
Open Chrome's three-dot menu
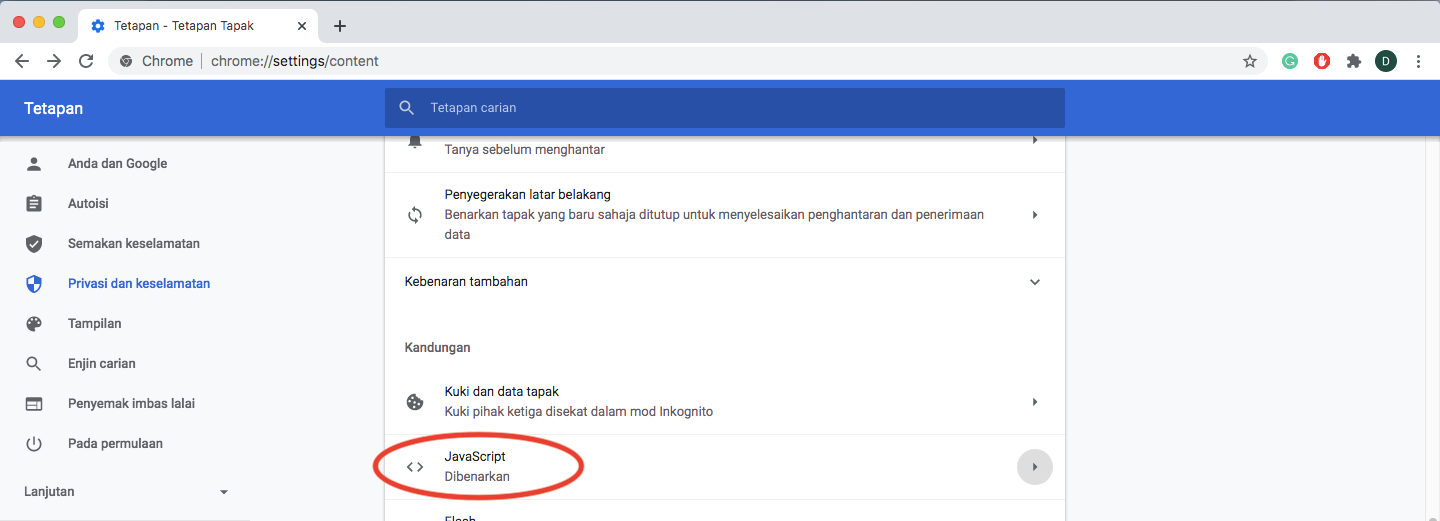(x=1418, y=61)
